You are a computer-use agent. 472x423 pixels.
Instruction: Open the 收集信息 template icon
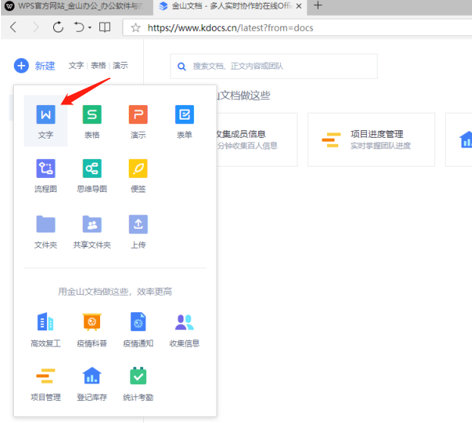(x=184, y=322)
